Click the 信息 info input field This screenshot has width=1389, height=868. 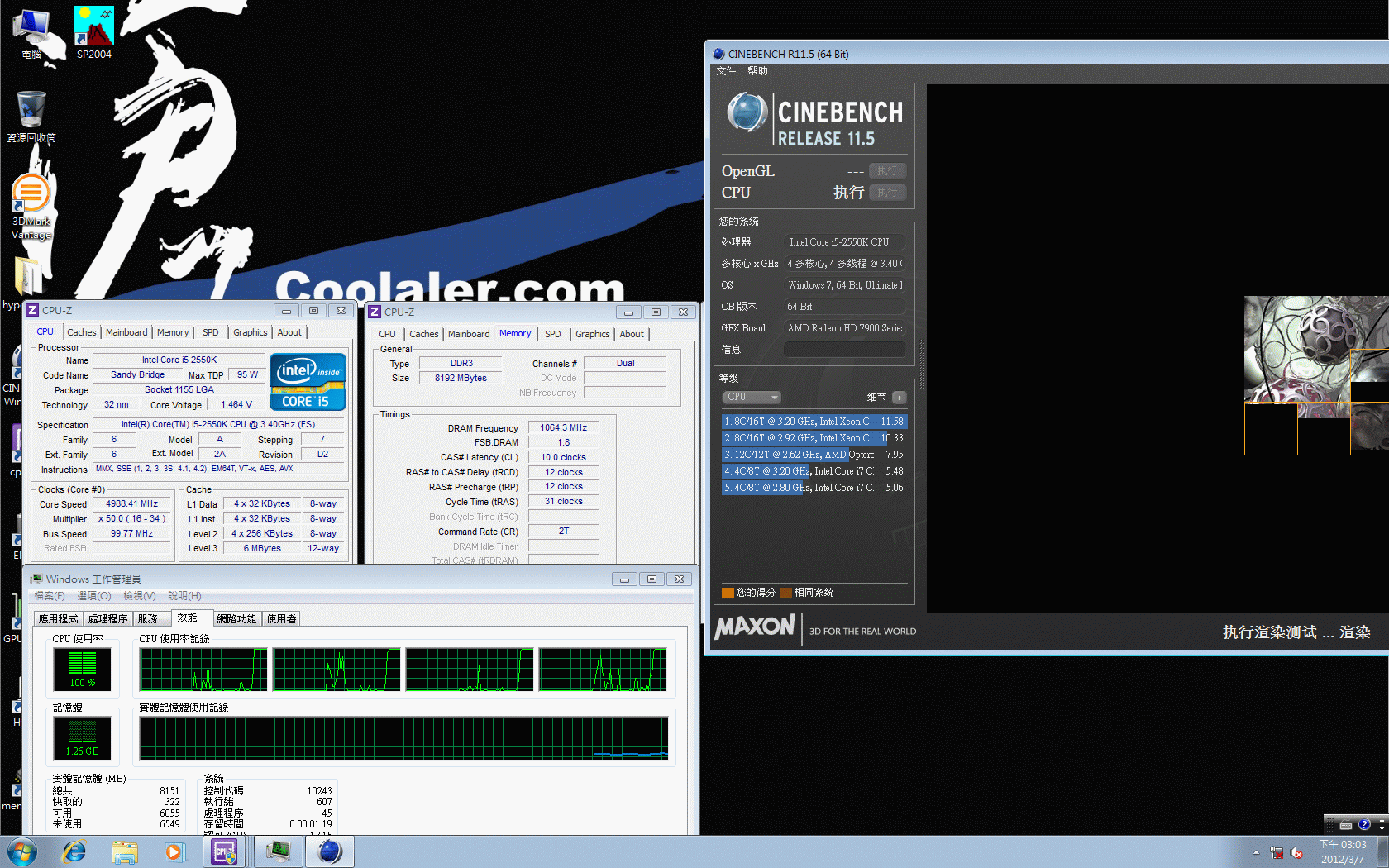(844, 350)
